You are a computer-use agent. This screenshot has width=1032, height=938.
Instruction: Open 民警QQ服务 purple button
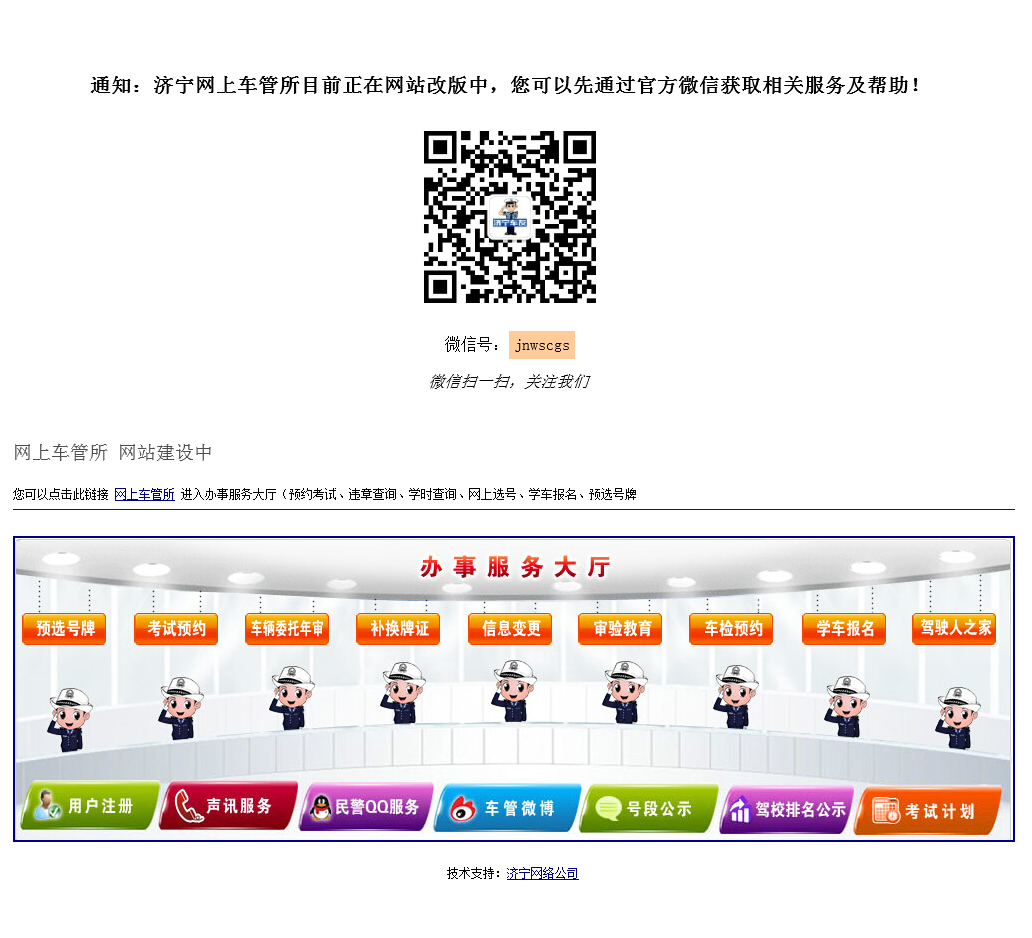click(x=367, y=807)
